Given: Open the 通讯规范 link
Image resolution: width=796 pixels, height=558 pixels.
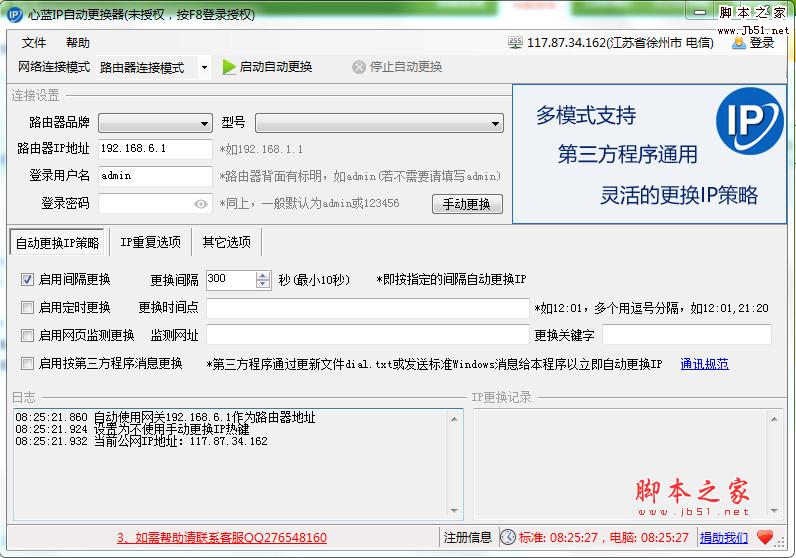Looking at the screenshot, I should click(704, 364).
